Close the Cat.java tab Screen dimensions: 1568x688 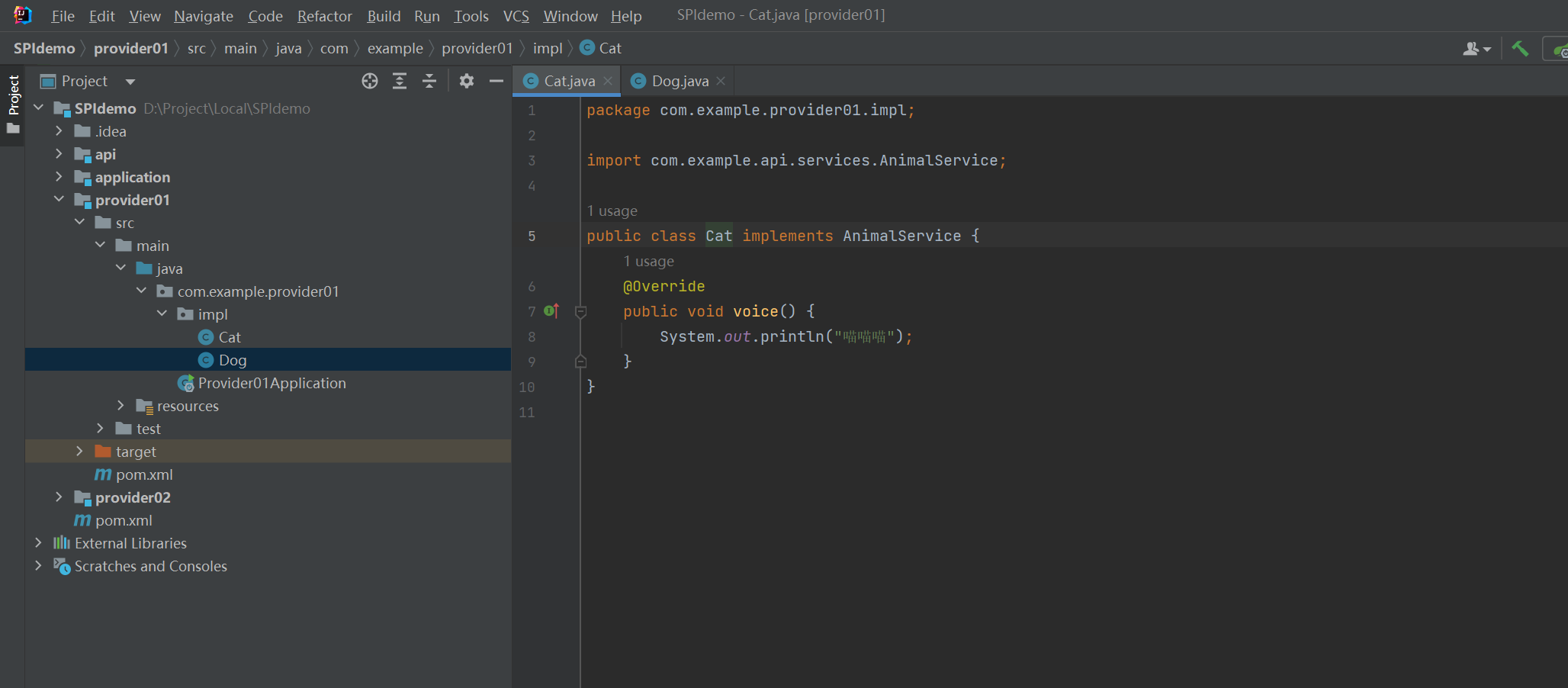(608, 81)
